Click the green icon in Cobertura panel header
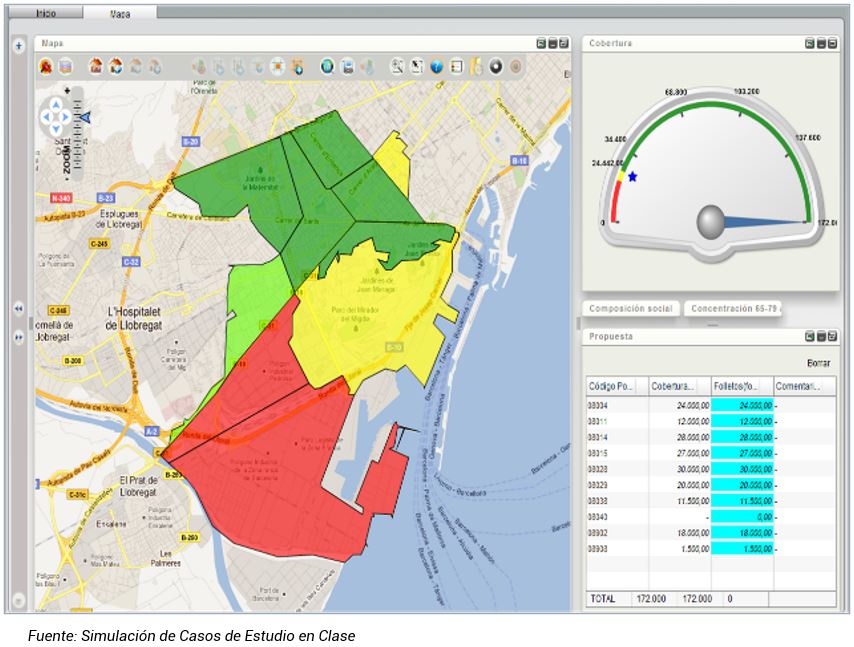The height and width of the screenshot is (647, 854). click(x=810, y=44)
